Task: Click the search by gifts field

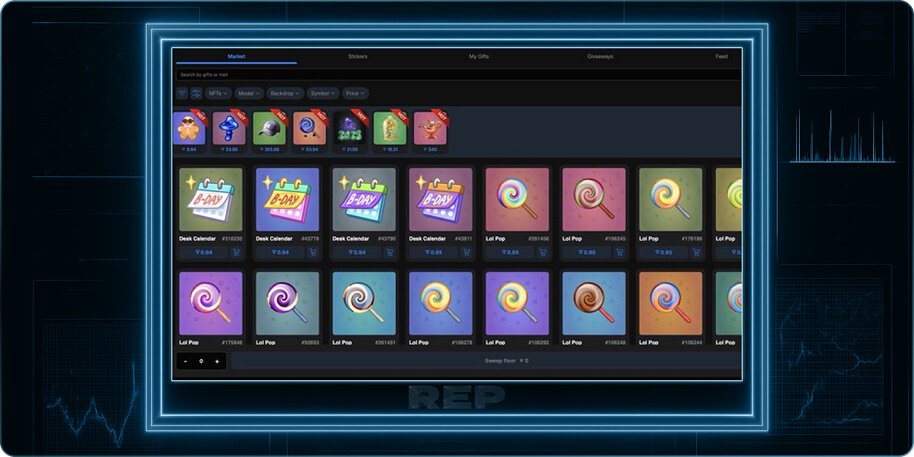Action: coord(400,75)
